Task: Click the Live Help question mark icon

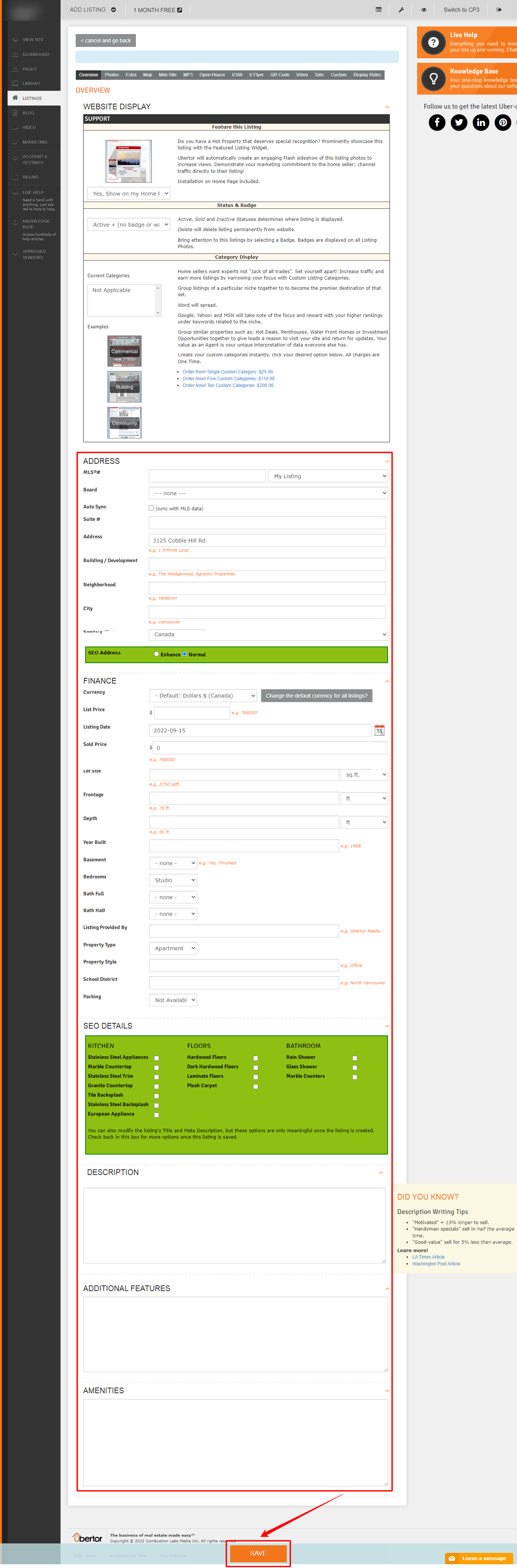Action: [x=434, y=42]
